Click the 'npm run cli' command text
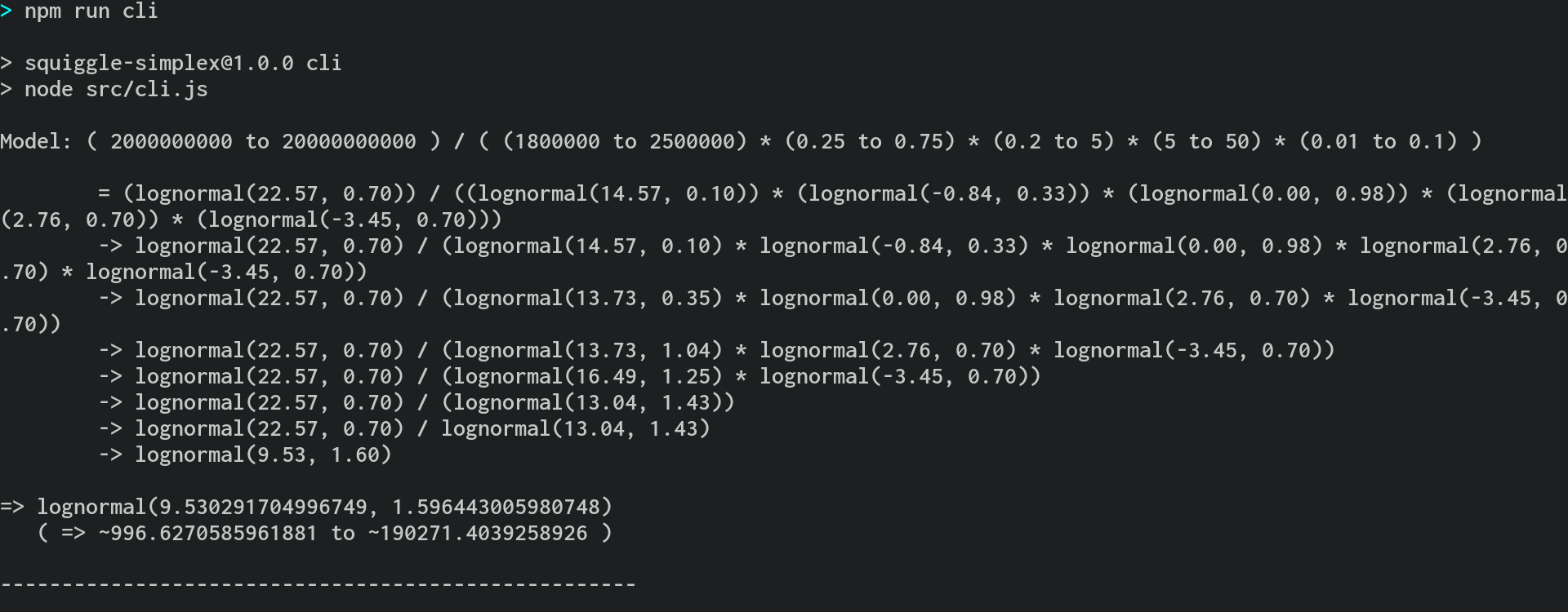1568x612 pixels. [91, 11]
